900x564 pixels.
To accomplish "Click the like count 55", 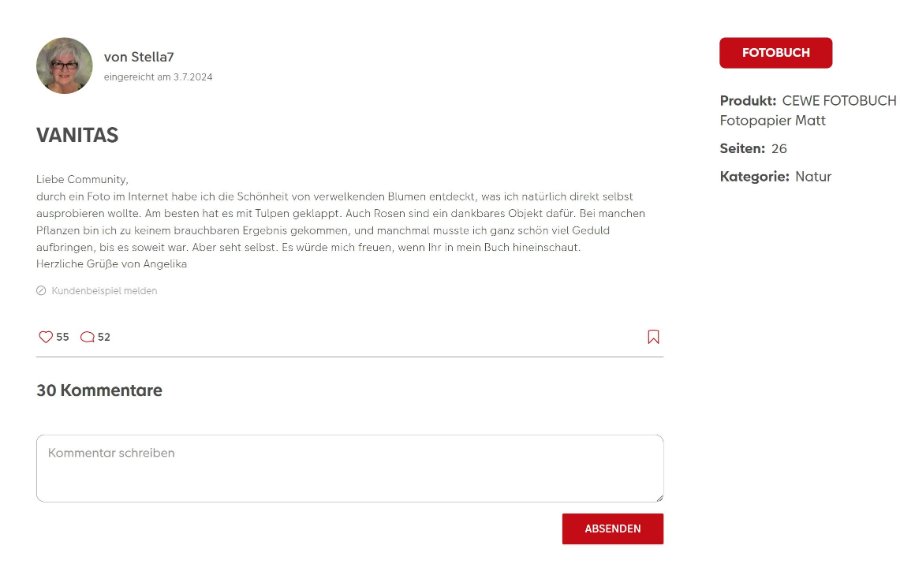I will pos(63,337).
